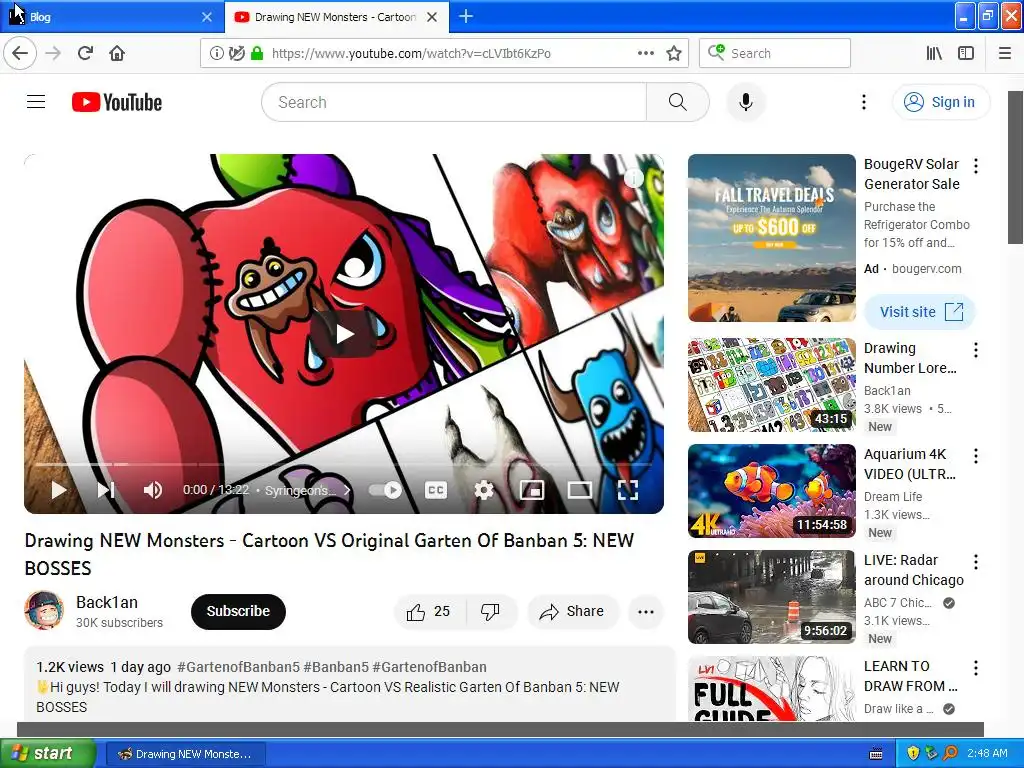Click the play control in player bar
The width and height of the screenshot is (1024, 768).
[59, 490]
